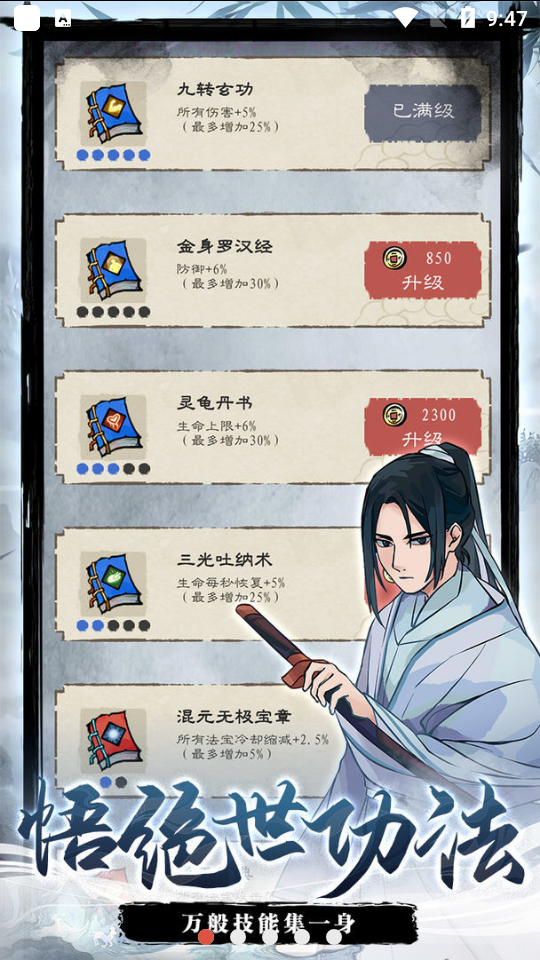Screen dimensions: 540x960
Task: Tap the 灵龟丹书 level progress dots
Action: pyautogui.click(x=113, y=468)
